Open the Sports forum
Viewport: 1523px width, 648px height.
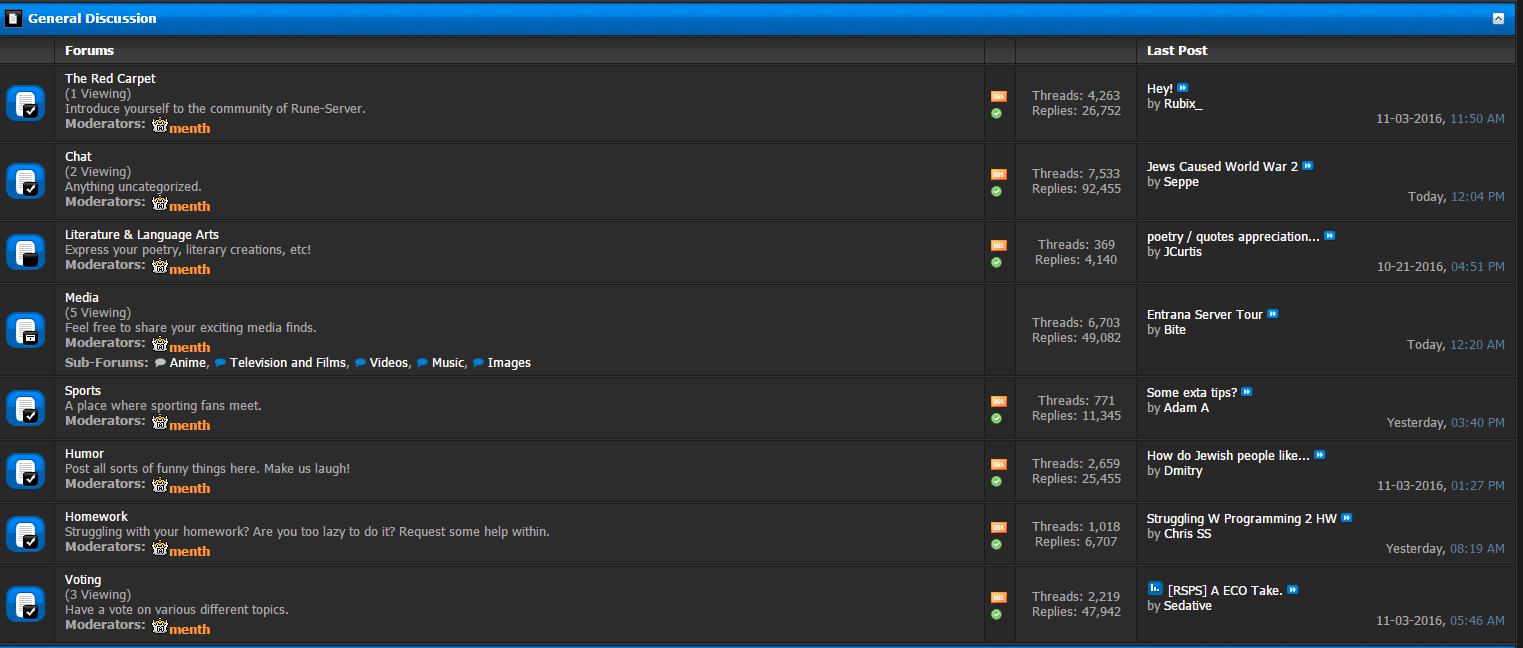[83, 390]
